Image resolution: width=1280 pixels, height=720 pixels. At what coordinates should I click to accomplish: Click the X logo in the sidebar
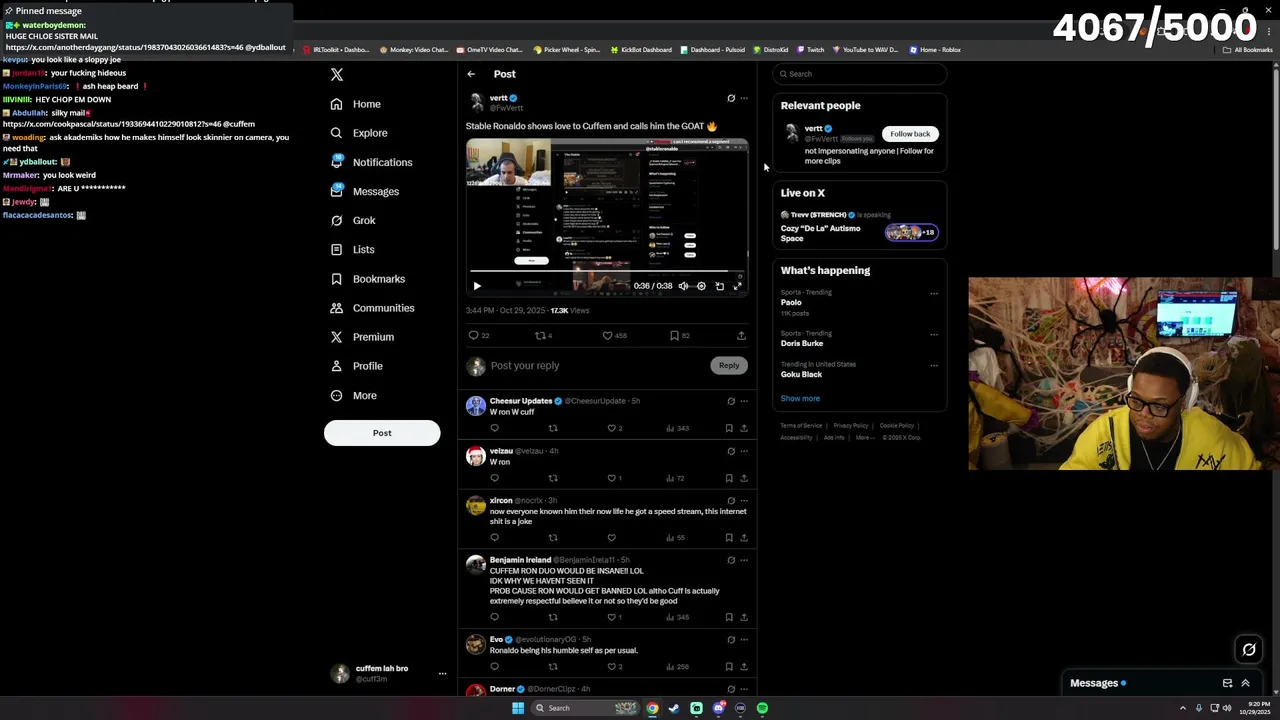pos(337,75)
